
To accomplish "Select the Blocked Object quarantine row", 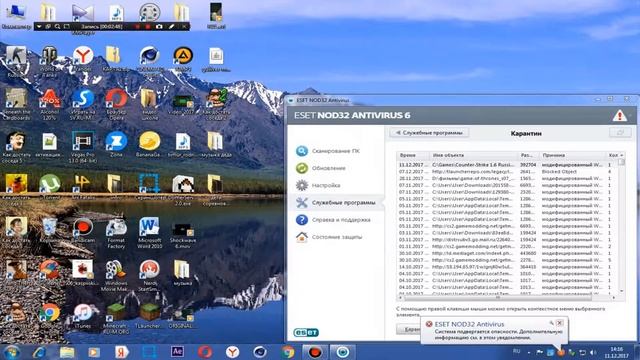I will tap(507, 172).
